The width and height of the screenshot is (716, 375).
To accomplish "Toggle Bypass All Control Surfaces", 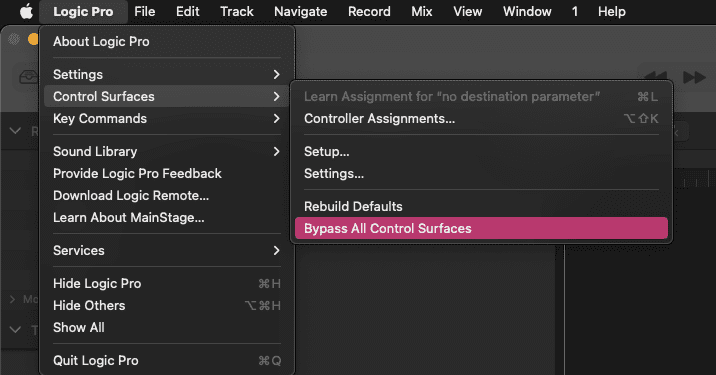I will (x=481, y=228).
